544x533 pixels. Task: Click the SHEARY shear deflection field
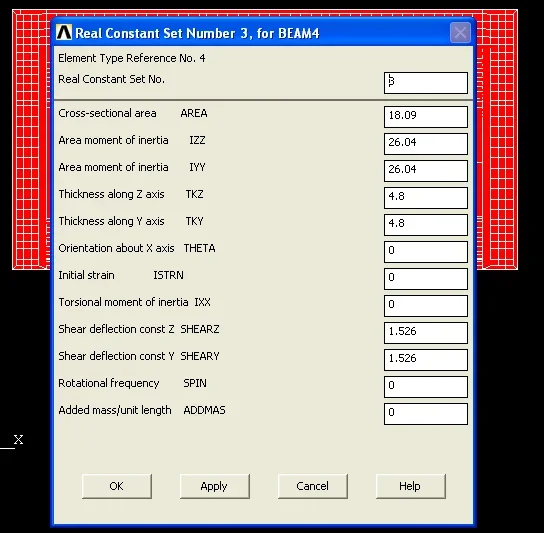pyautogui.click(x=426, y=360)
